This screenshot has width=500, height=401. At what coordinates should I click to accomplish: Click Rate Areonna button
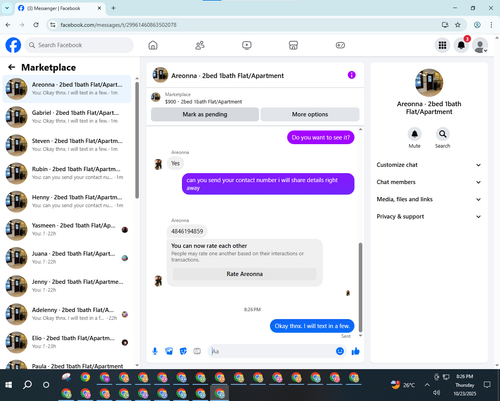[x=245, y=274]
